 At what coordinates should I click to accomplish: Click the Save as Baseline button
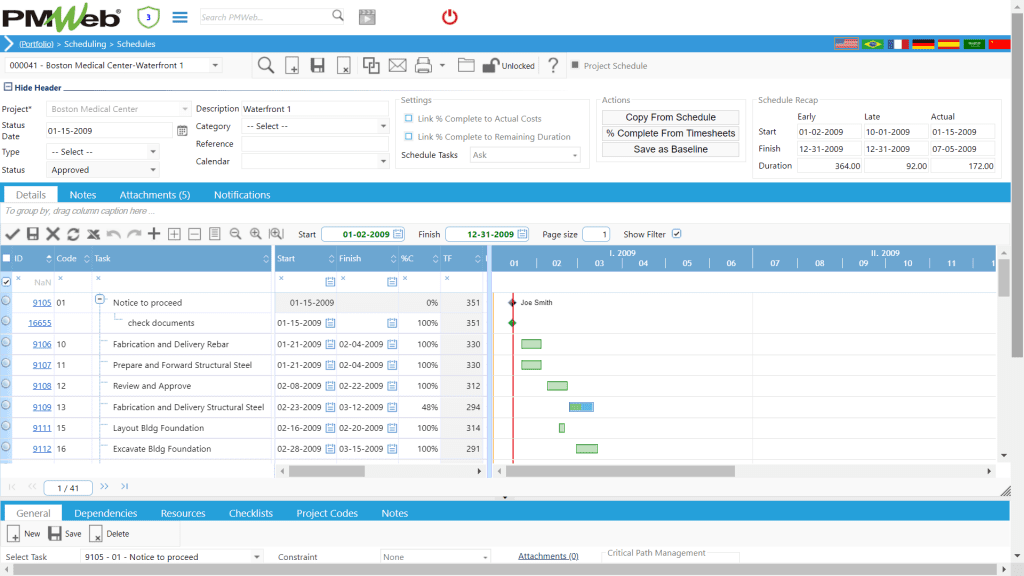point(670,150)
